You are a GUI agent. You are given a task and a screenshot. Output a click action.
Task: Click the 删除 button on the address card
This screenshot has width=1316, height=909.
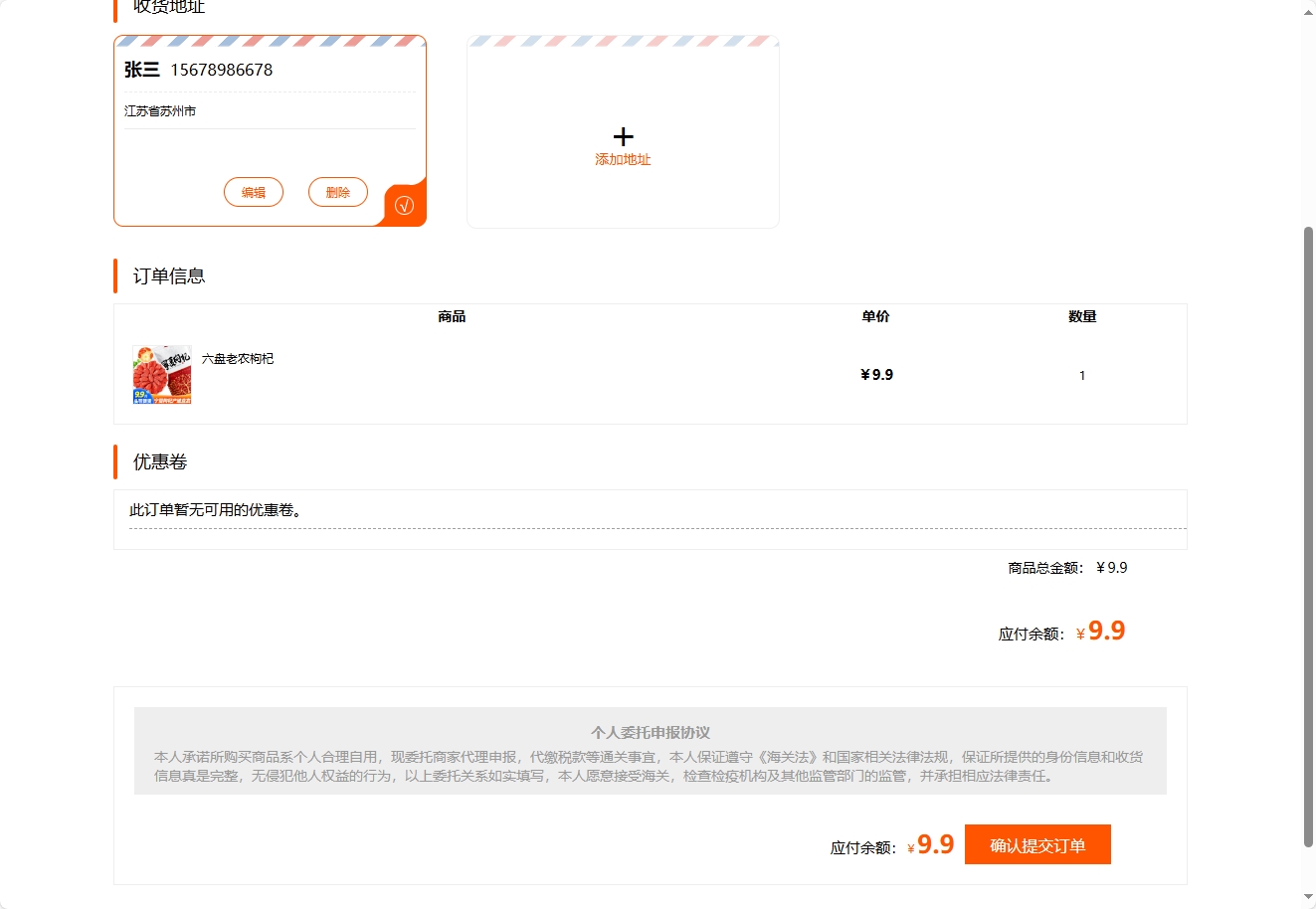click(x=338, y=192)
